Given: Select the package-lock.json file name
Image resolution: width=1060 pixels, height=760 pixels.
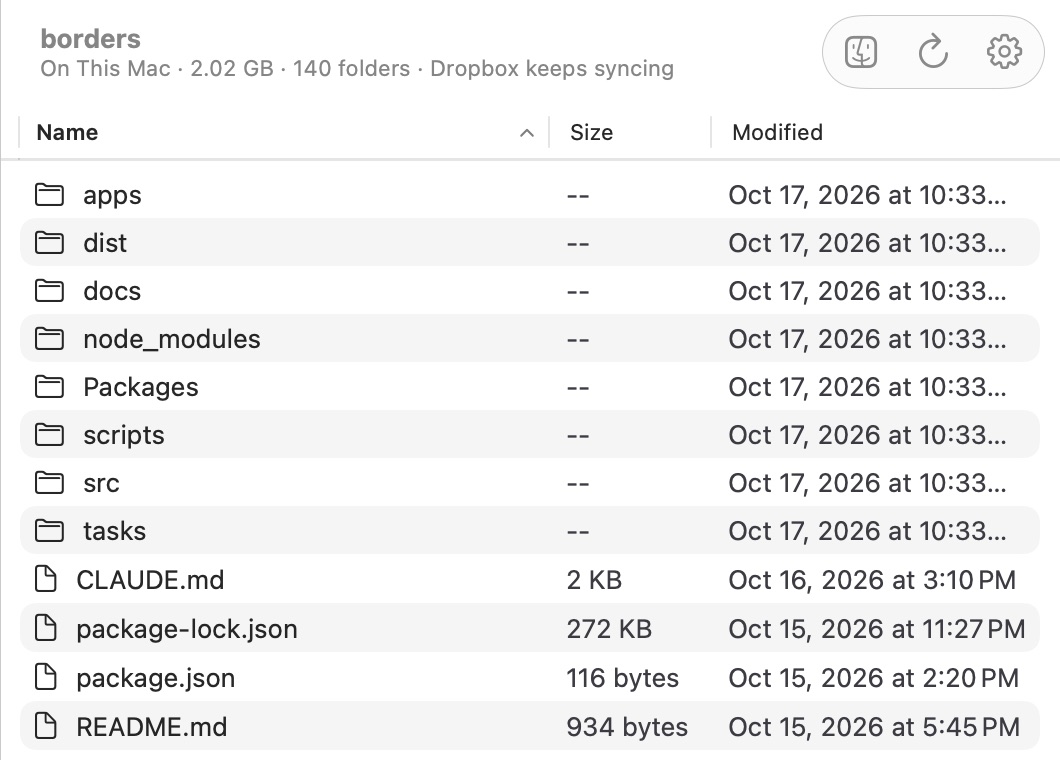Looking at the screenshot, I should click(187, 629).
